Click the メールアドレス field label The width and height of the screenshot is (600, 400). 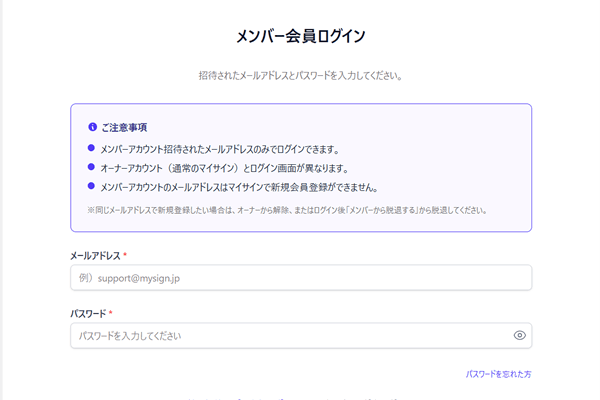point(95,256)
